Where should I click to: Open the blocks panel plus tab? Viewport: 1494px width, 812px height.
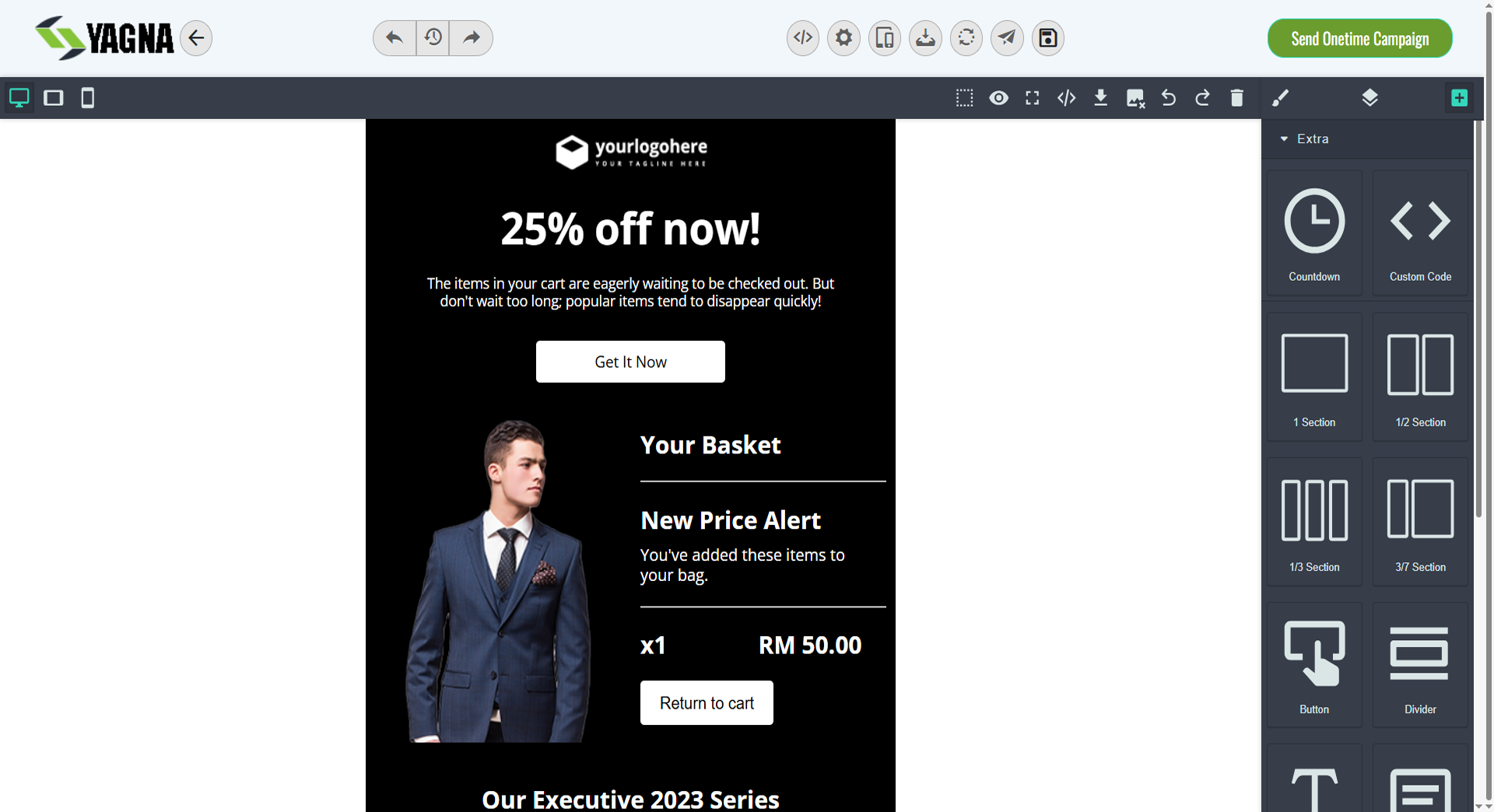pyautogui.click(x=1460, y=98)
